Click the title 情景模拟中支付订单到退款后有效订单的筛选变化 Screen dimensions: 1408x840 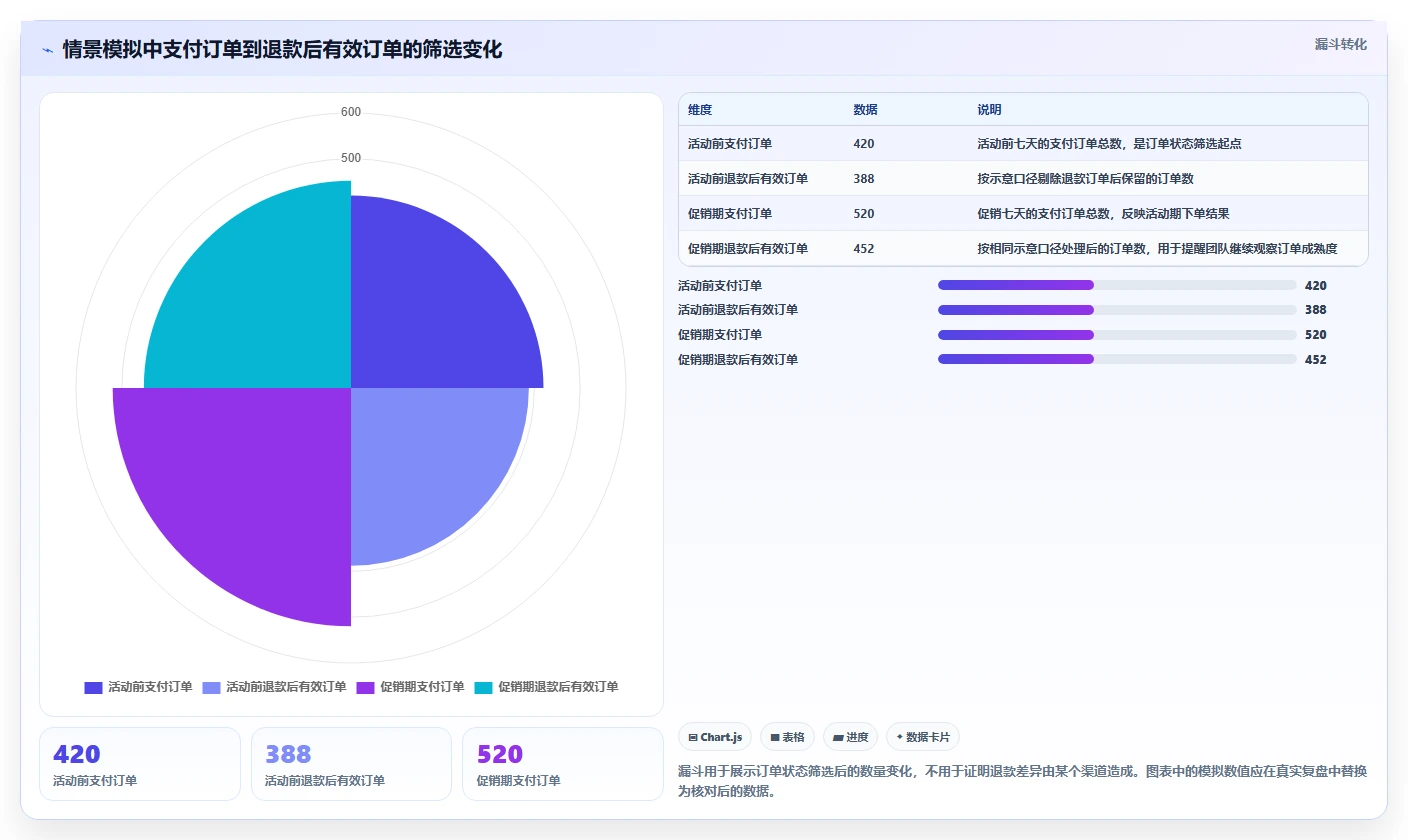click(x=283, y=50)
